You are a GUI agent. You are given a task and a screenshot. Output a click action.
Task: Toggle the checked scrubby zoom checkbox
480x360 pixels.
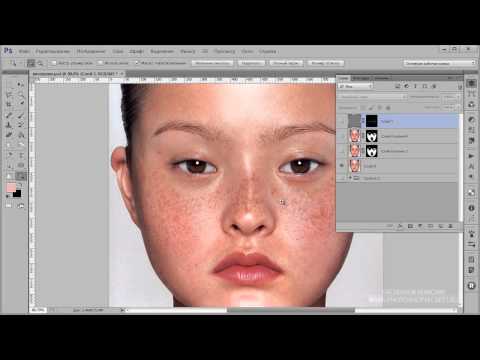137,63
